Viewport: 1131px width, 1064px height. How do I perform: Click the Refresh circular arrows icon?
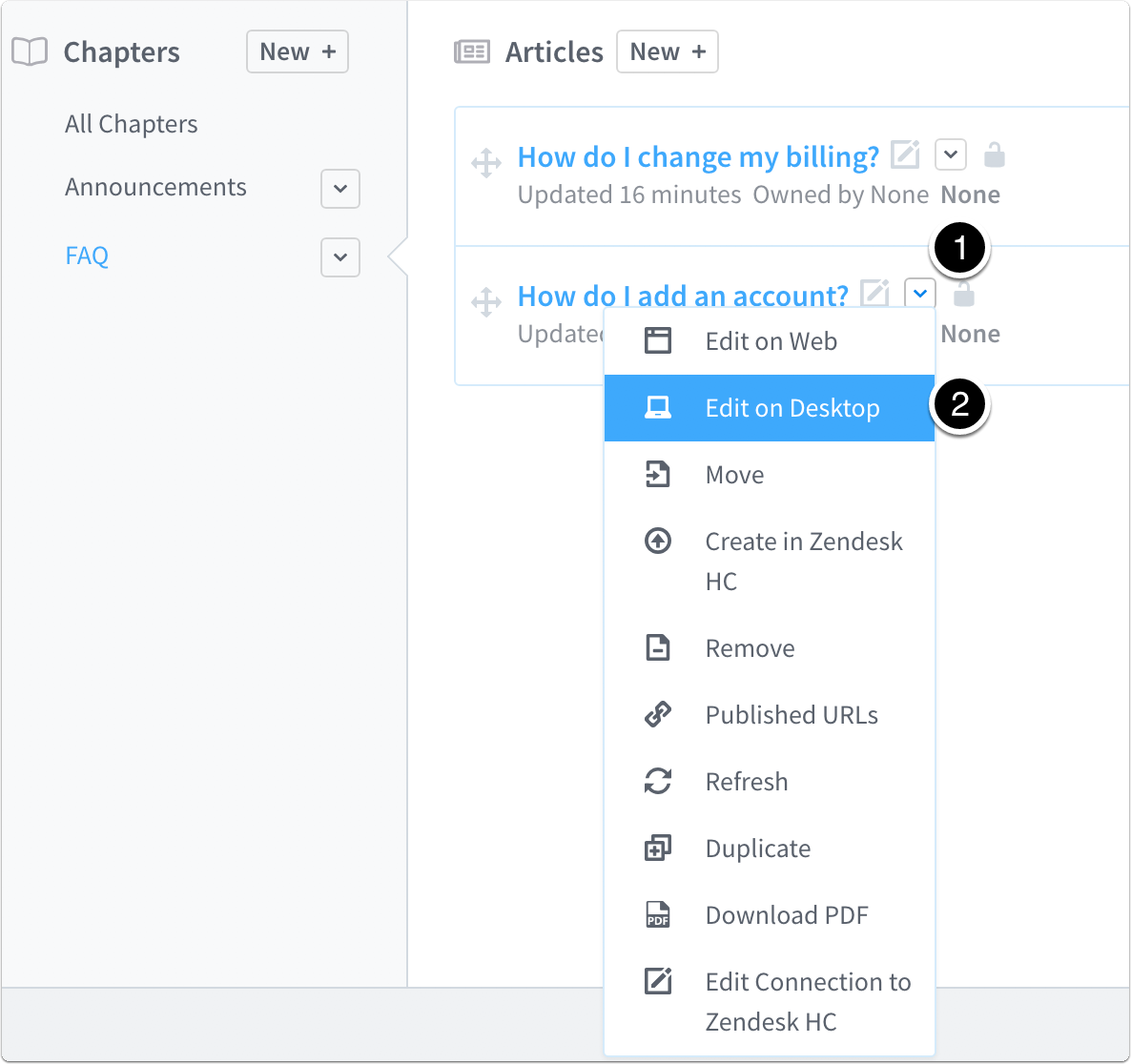pyautogui.click(x=658, y=781)
